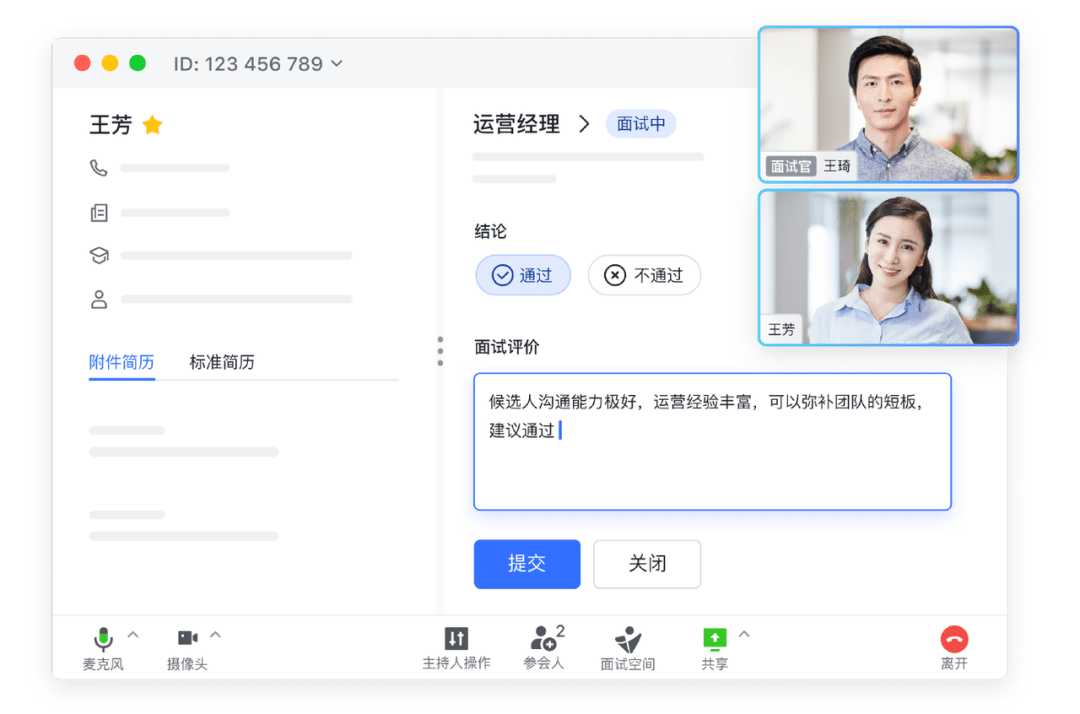This screenshot has width=1080, height=714.
Task: Start screen share (共享)
Action: pos(714,648)
